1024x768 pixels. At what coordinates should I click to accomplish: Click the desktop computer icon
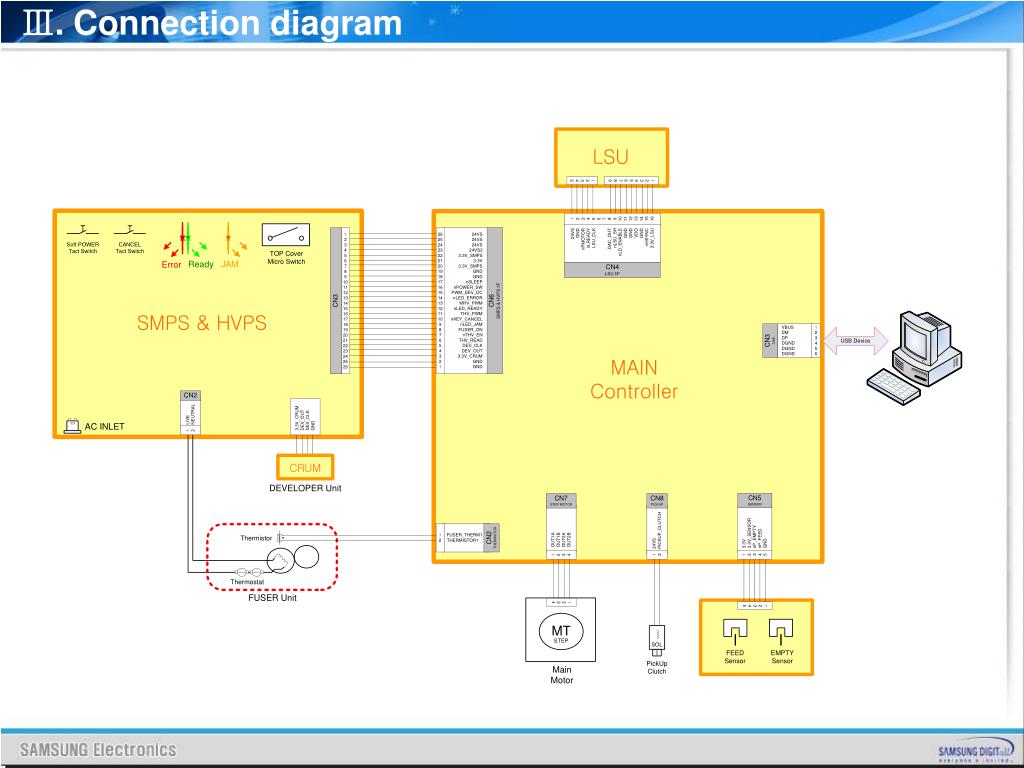[914, 358]
